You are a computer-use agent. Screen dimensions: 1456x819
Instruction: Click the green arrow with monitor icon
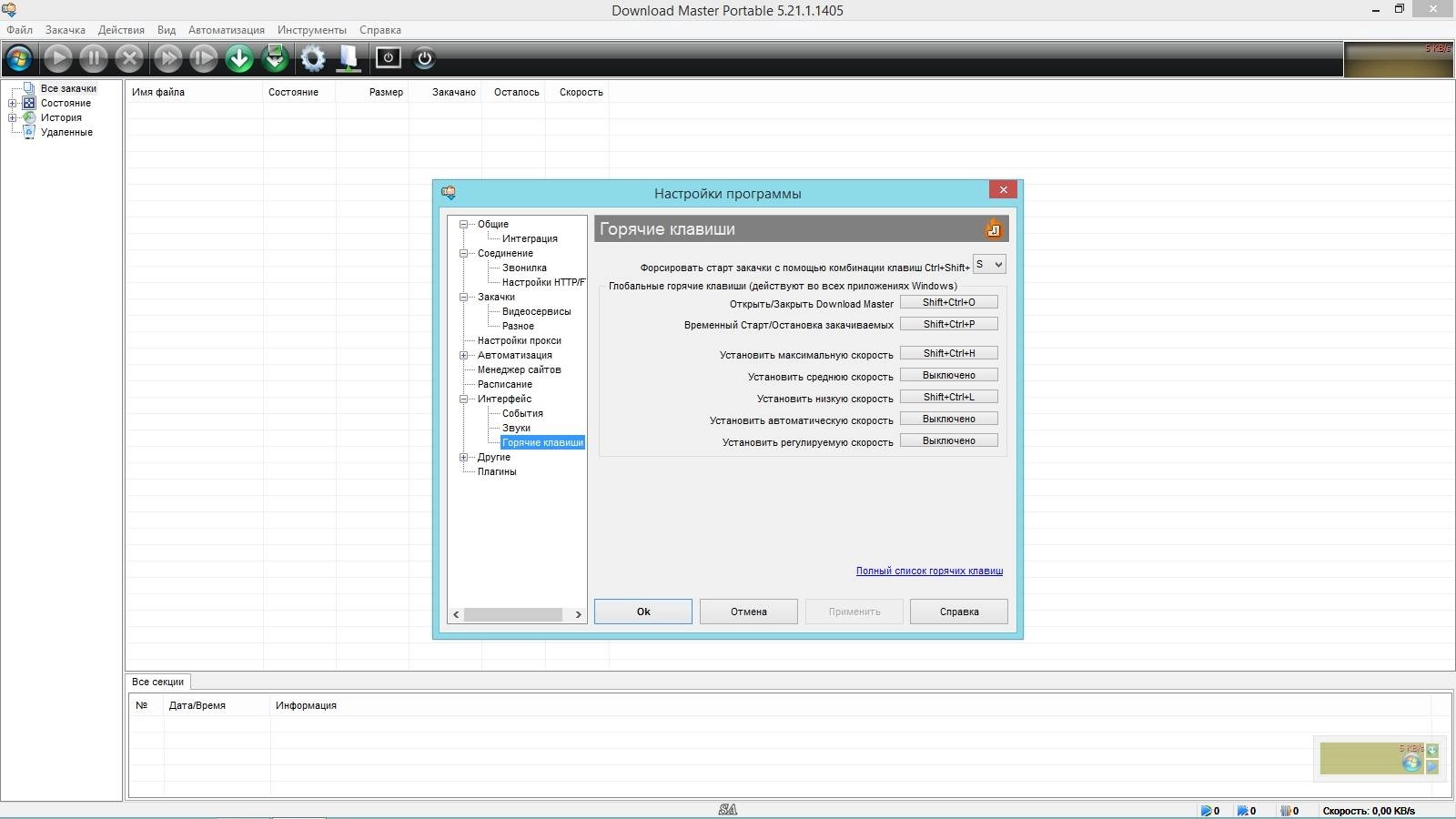275,58
